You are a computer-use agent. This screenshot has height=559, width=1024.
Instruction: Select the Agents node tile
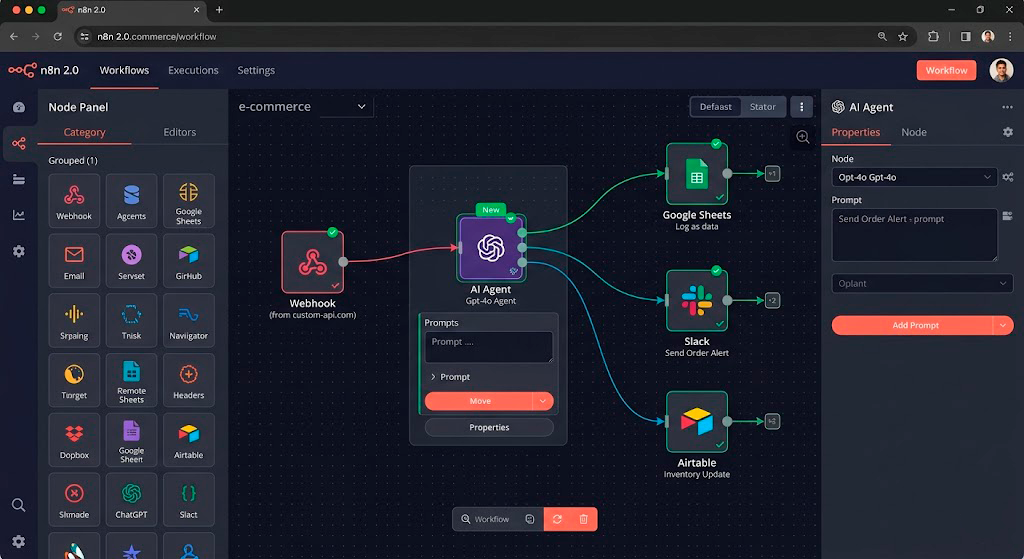131,200
